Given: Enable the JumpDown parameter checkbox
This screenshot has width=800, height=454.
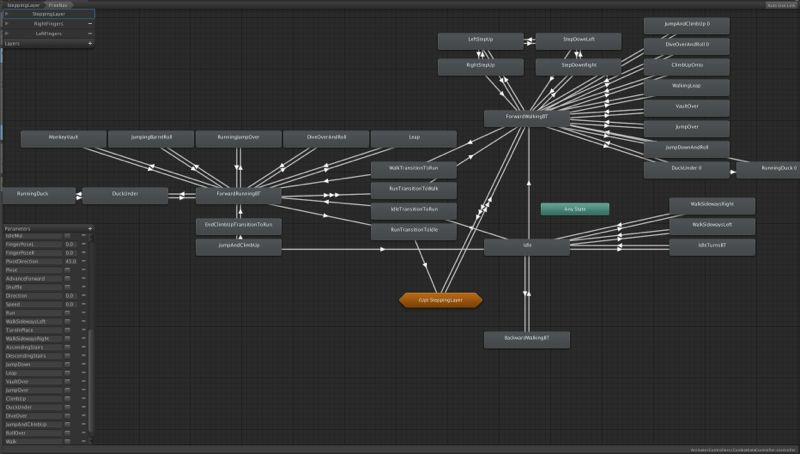Looking at the screenshot, I should tap(68, 365).
